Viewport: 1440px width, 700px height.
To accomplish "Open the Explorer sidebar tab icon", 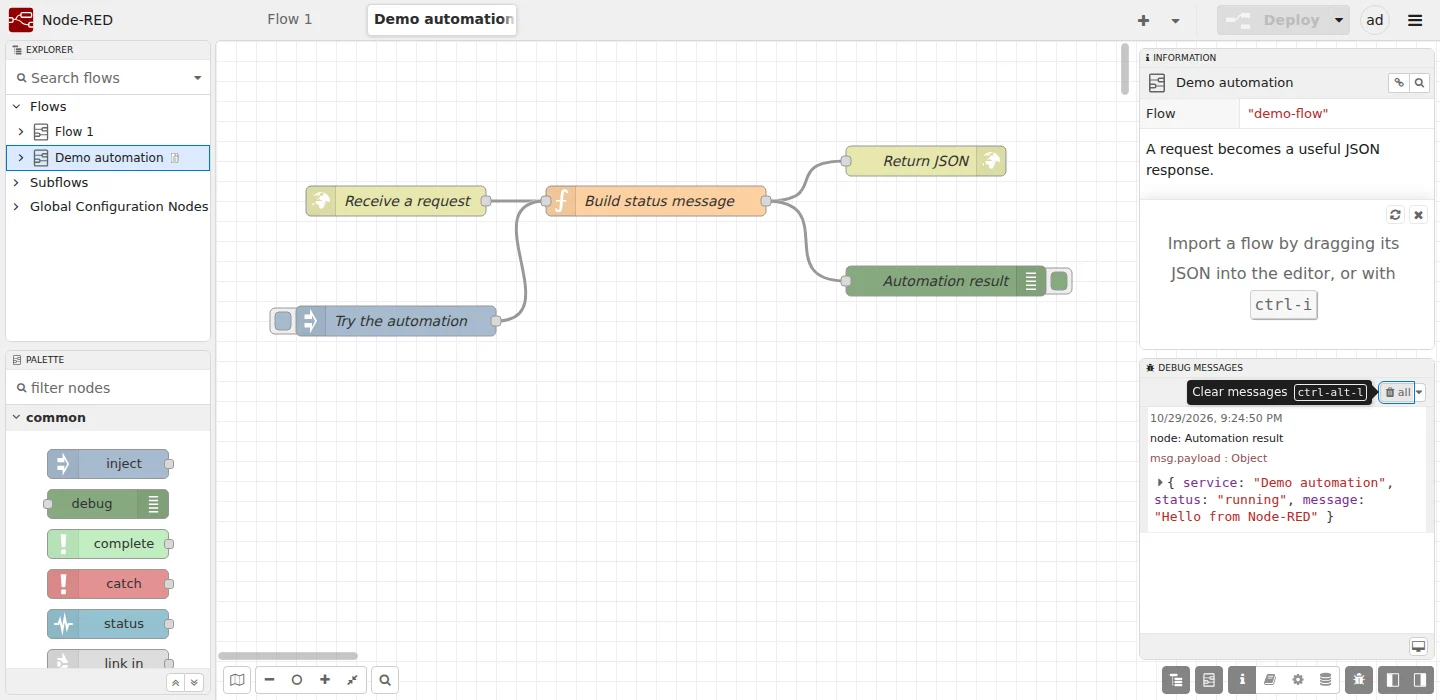I will (x=1176, y=680).
